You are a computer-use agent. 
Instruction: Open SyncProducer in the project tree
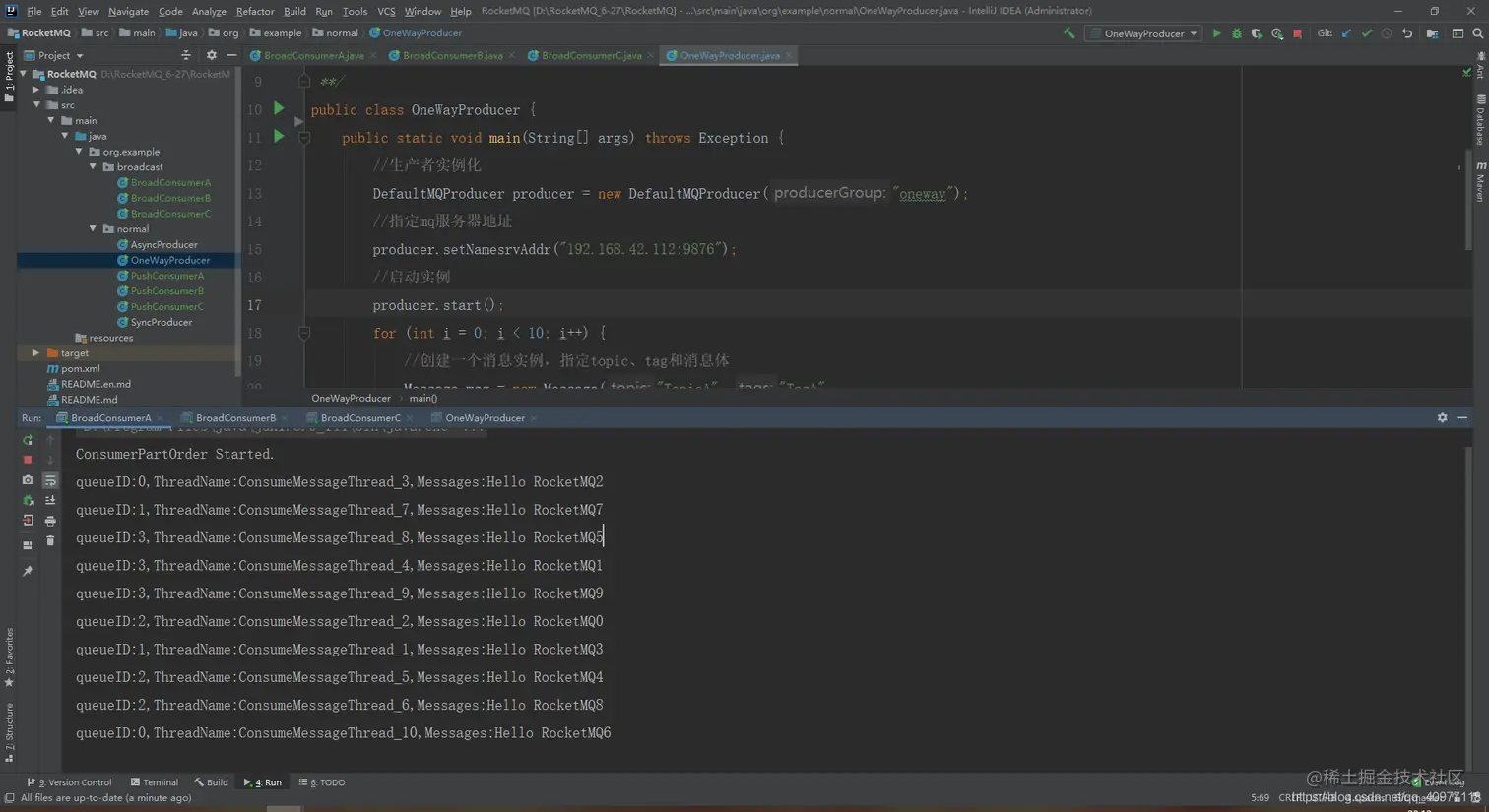click(x=162, y=322)
